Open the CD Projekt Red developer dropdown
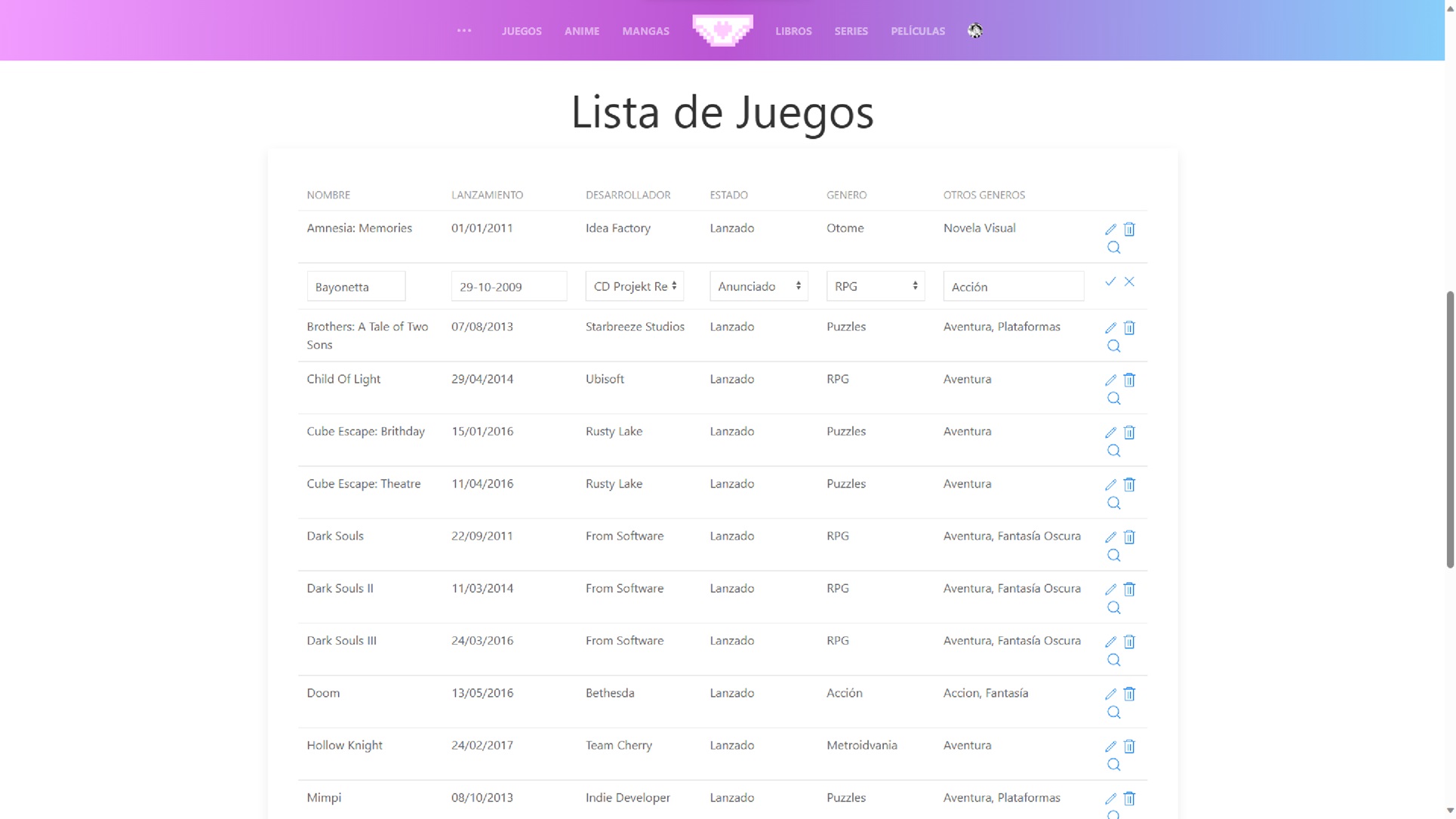This screenshot has width=1456, height=819. (634, 287)
